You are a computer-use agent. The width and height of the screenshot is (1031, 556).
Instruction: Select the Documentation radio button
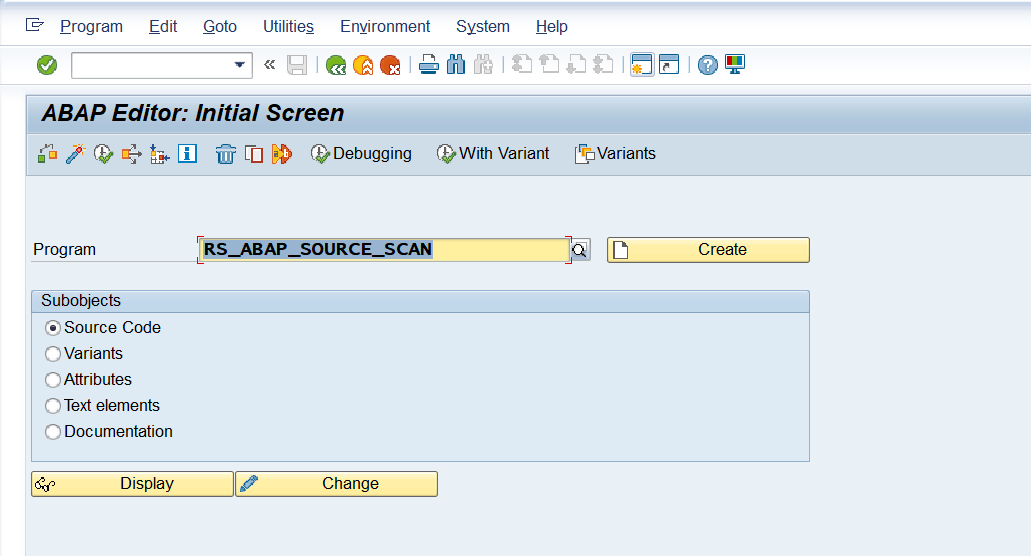tap(53, 432)
